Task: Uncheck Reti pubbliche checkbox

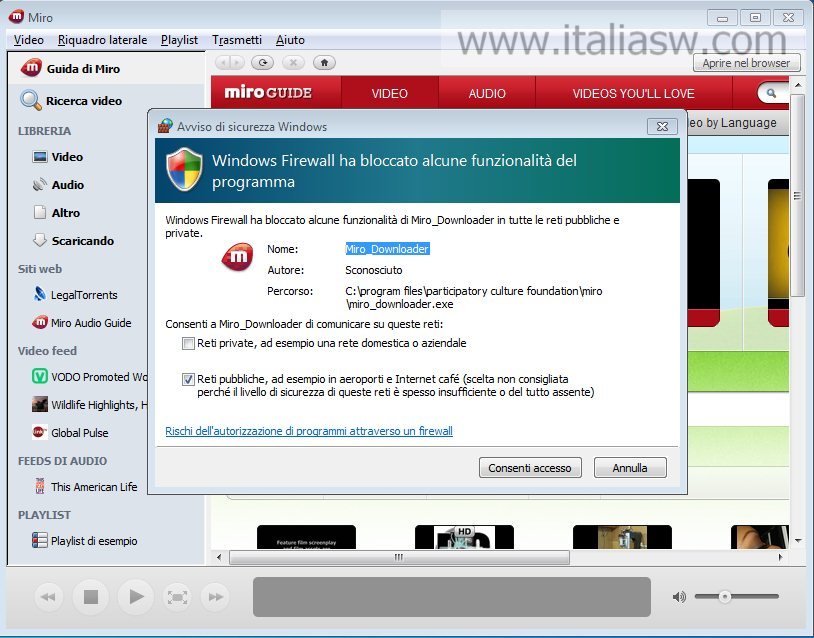Action: pos(188,379)
